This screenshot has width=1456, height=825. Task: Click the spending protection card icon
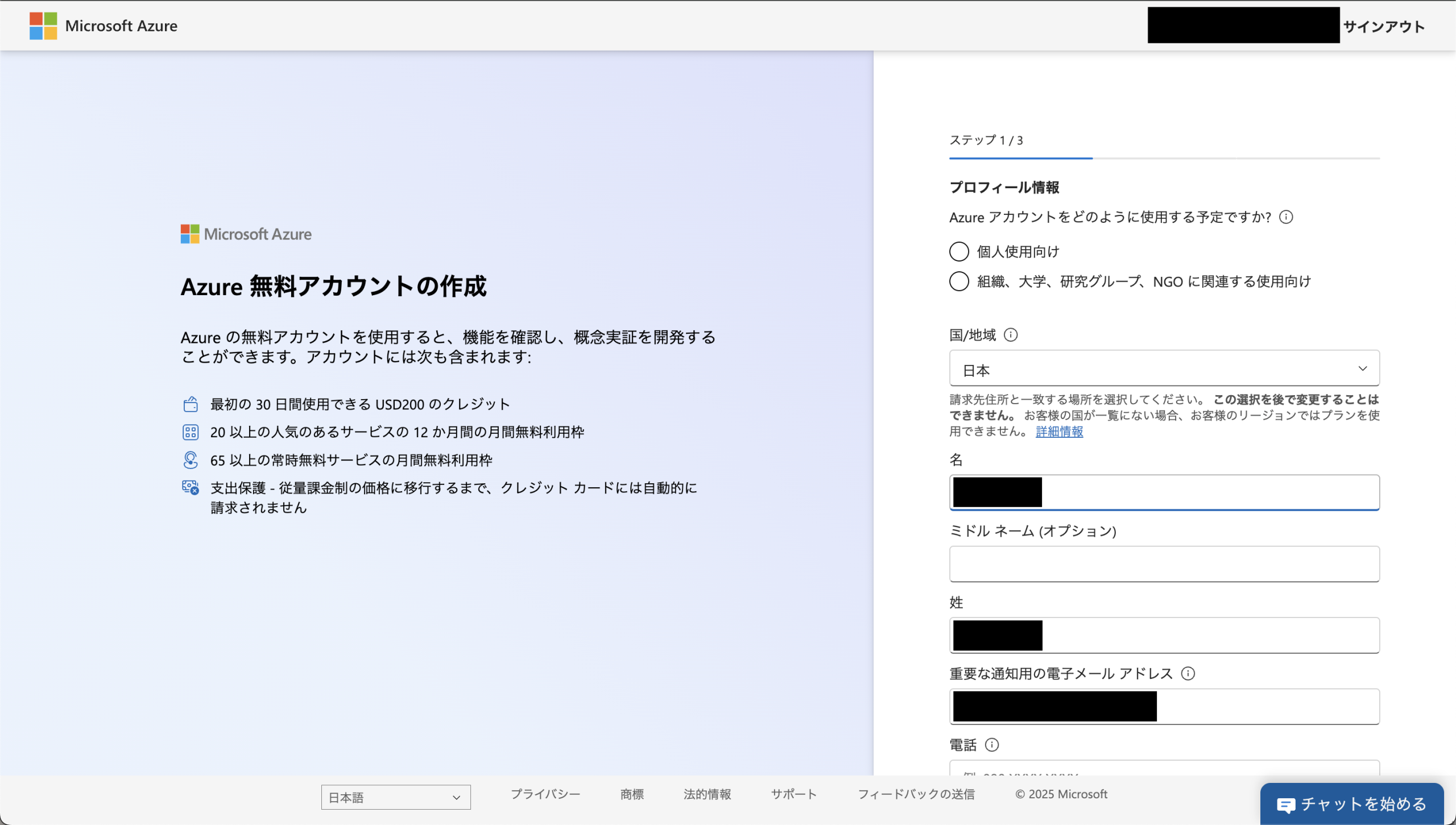191,488
